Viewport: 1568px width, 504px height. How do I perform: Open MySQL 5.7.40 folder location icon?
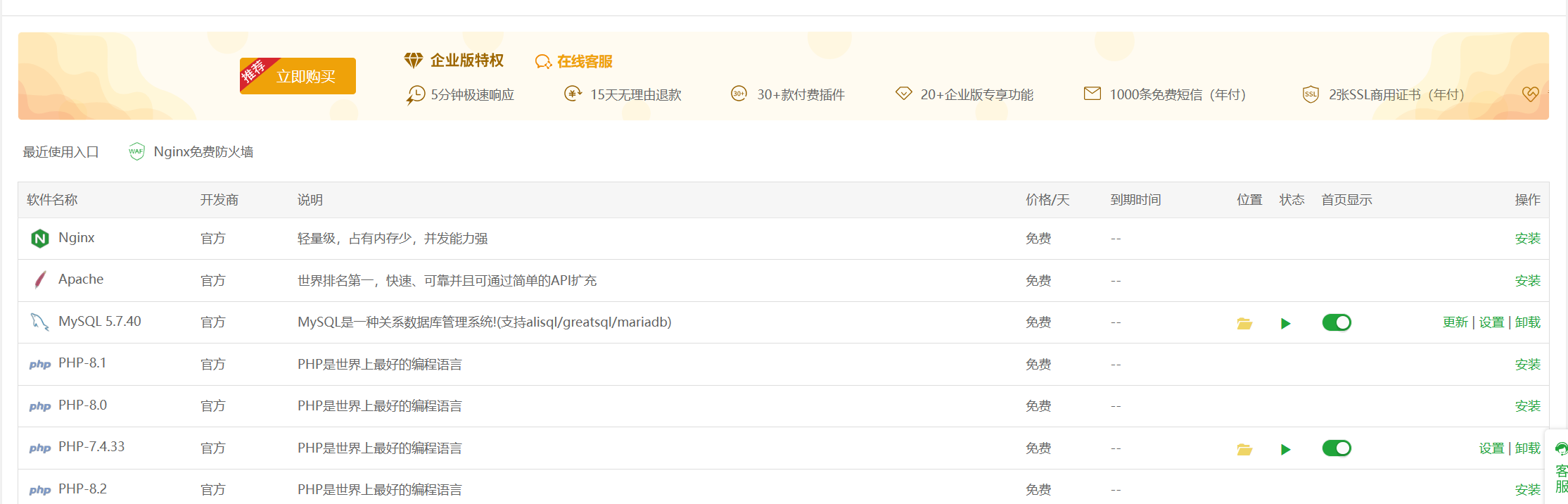pyautogui.click(x=1245, y=323)
